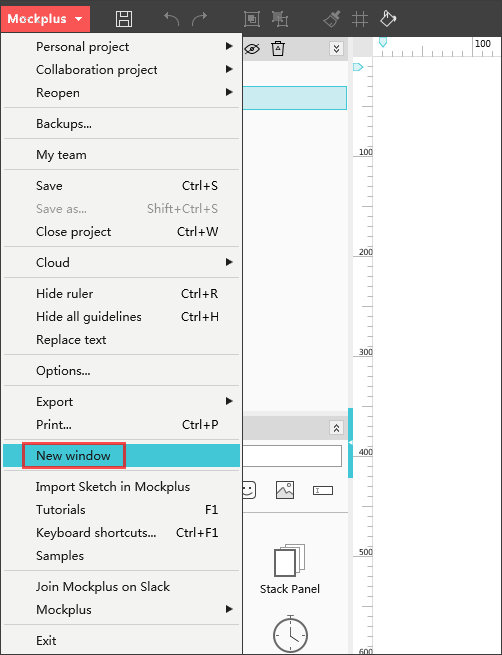
Task: Click the text input component icon
Action: coord(323,490)
